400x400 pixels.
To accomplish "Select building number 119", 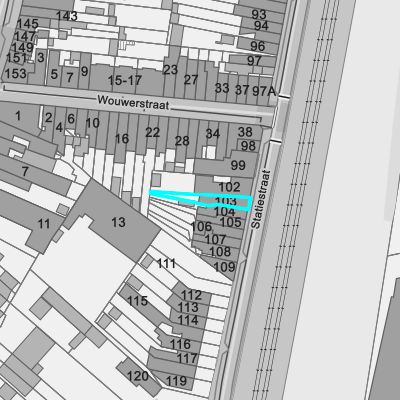I will tap(176, 381).
